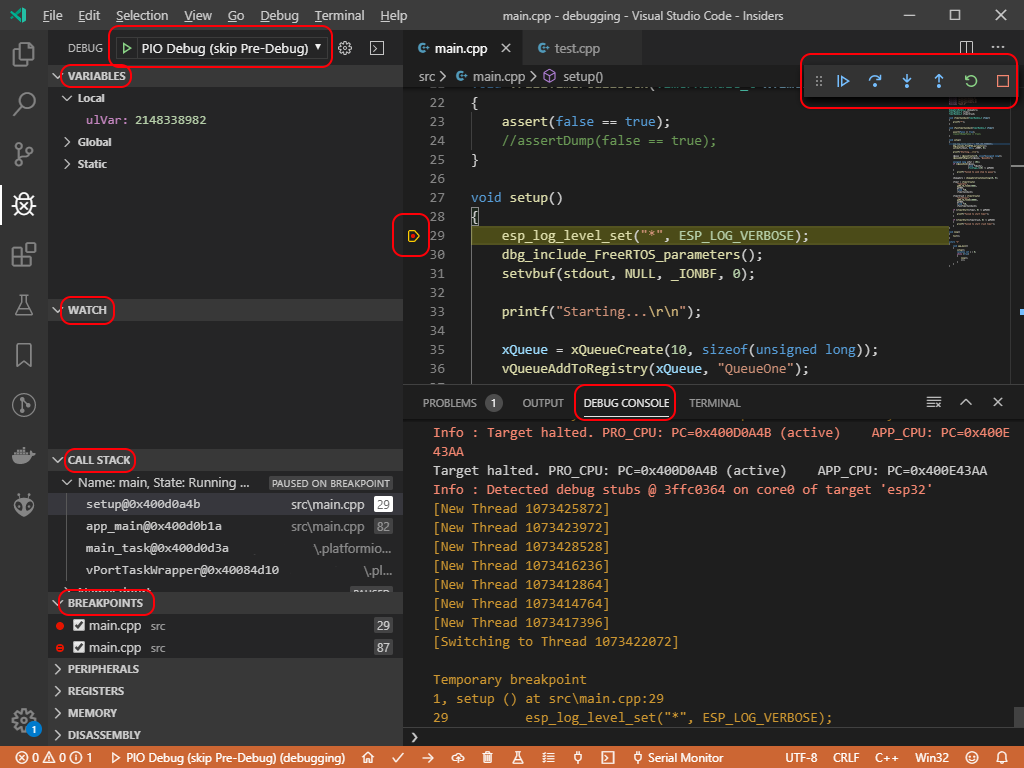Click Step Into in the debug toolbar
This screenshot has width=1024, height=768.
tap(907, 81)
